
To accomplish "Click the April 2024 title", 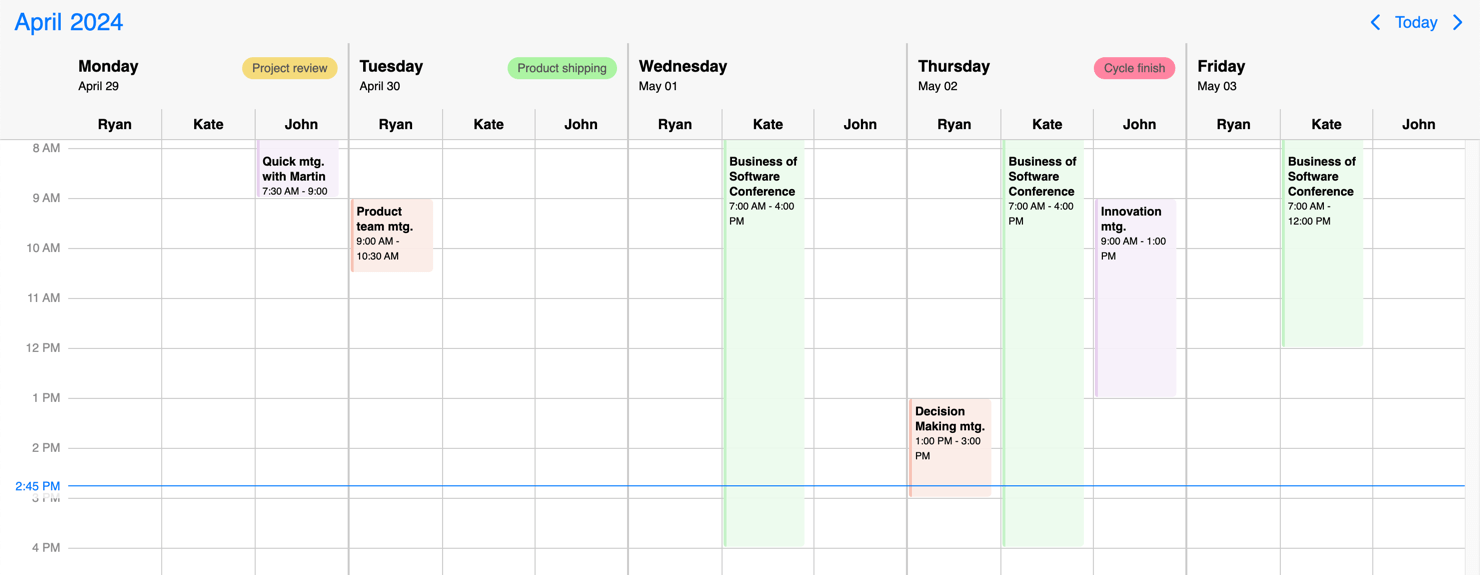I will click(x=69, y=22).
